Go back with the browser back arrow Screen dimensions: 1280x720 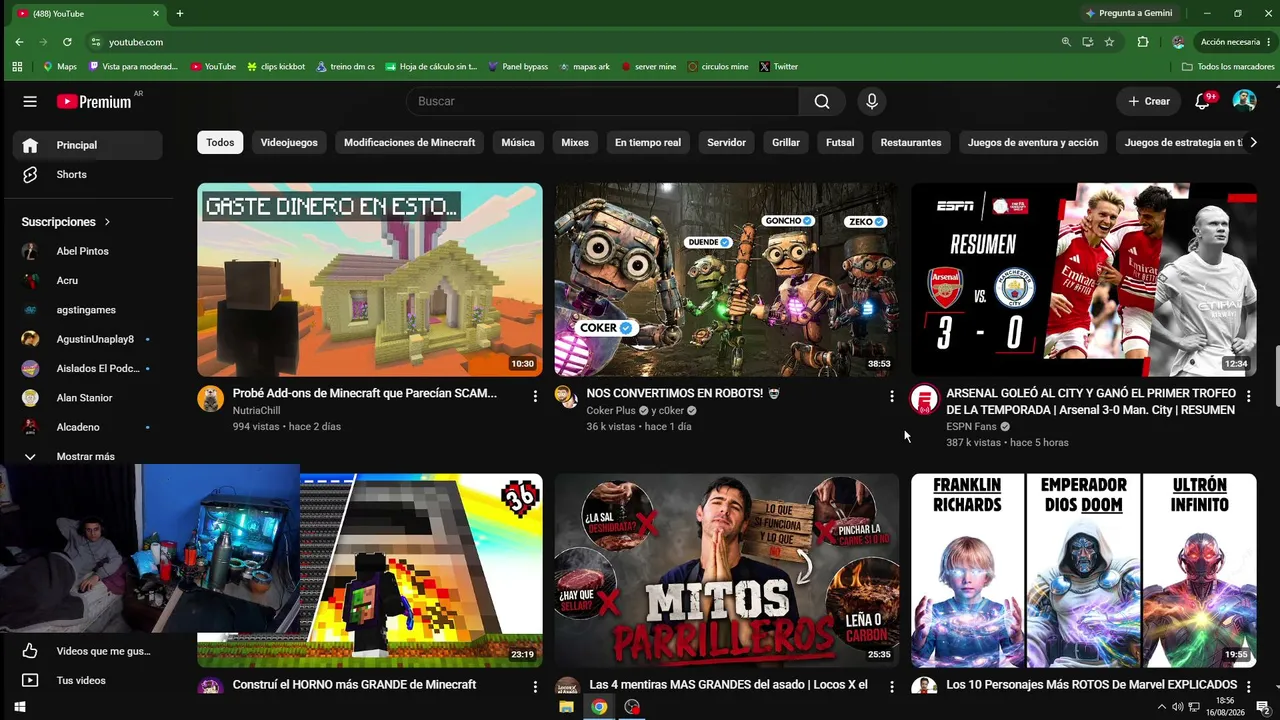point(19,42)
